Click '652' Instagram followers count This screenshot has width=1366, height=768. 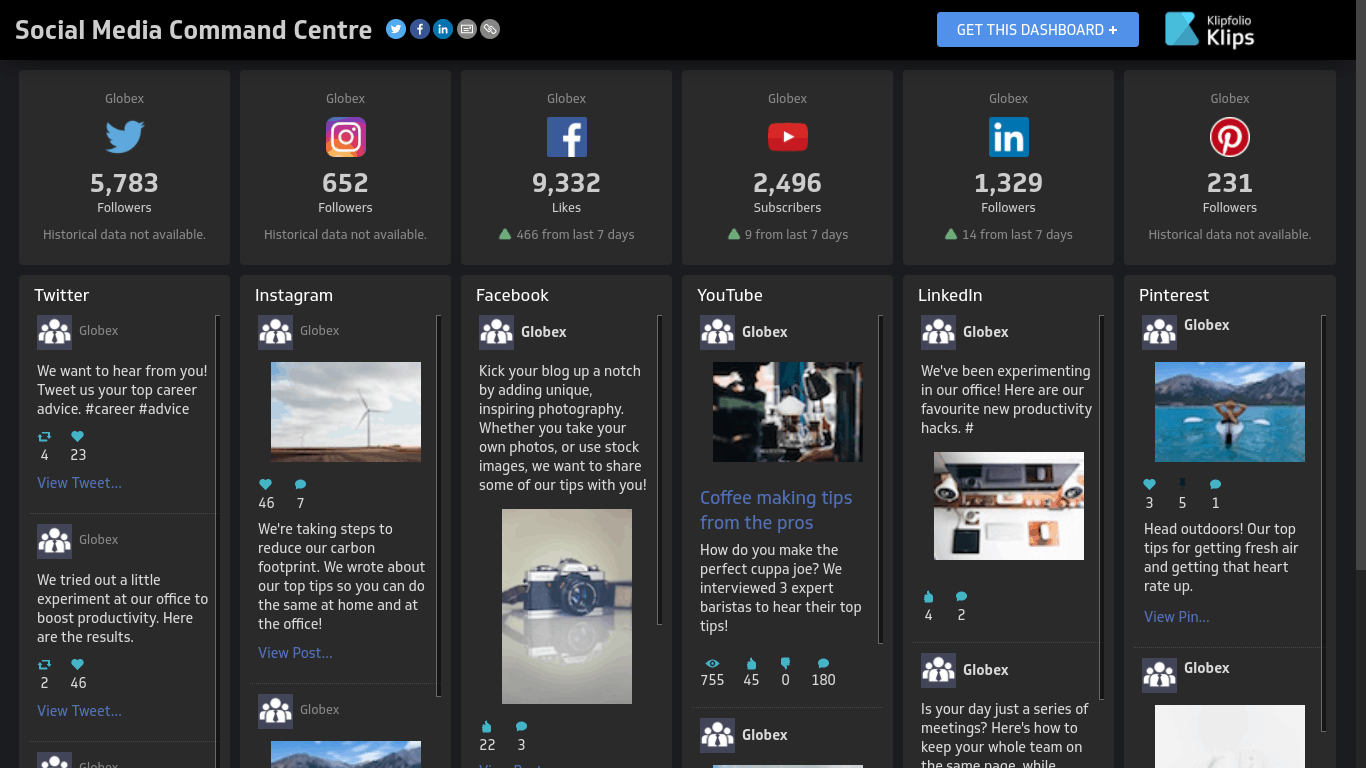tap(346, 183)
